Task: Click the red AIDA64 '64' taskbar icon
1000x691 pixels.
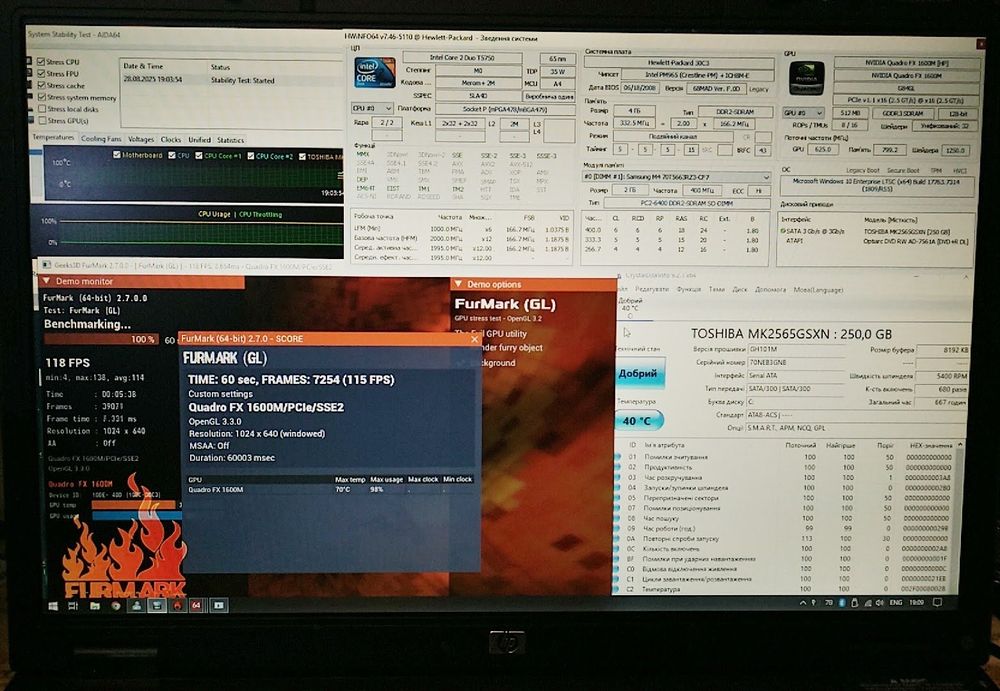Action: pyautogui.click(x=196, y=605)
